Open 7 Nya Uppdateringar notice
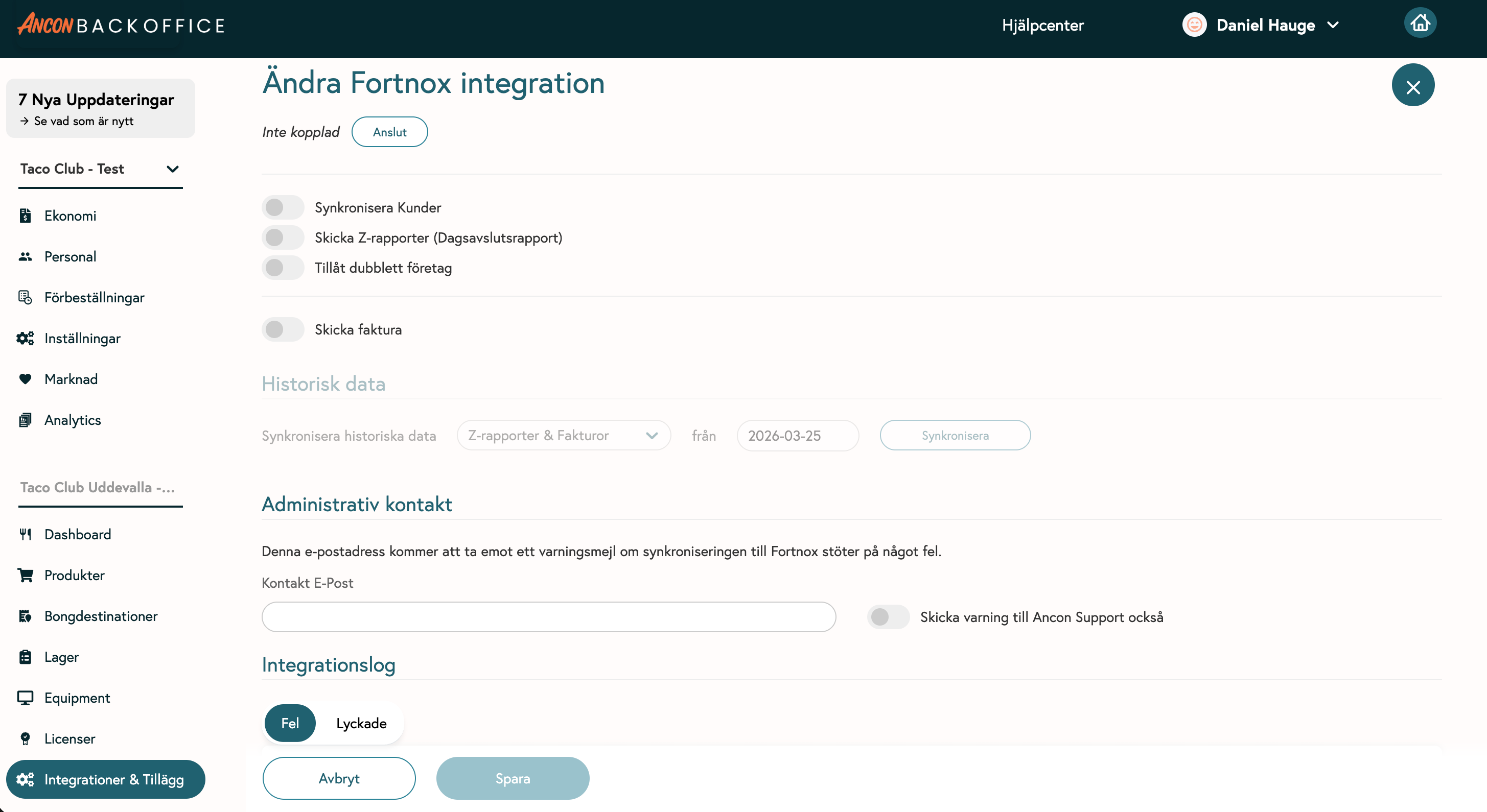The width and height of the screenshot is (1487, 812). tap(101, 108)
